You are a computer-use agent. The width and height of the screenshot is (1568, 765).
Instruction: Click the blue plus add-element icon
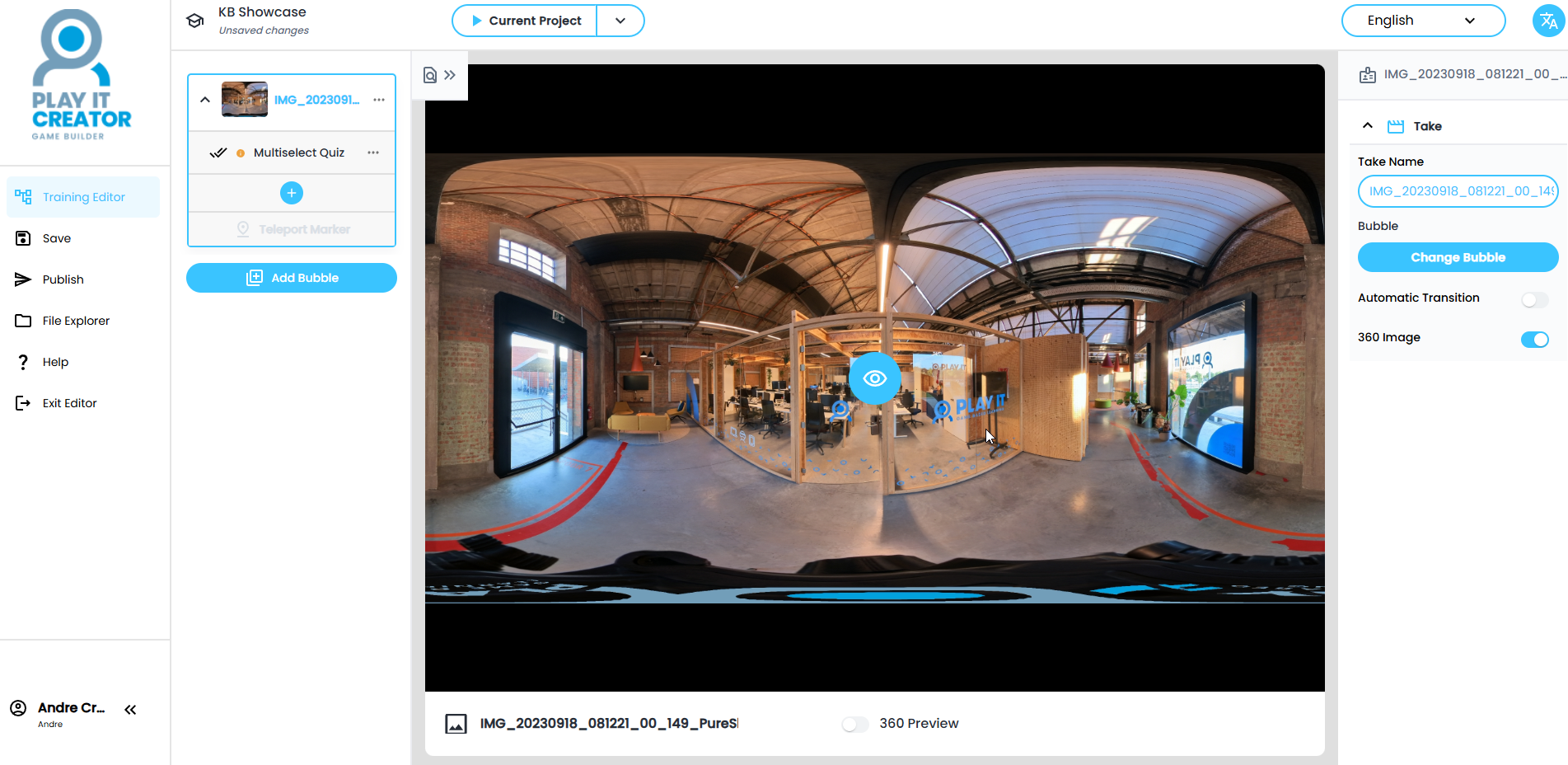(292, 193)
